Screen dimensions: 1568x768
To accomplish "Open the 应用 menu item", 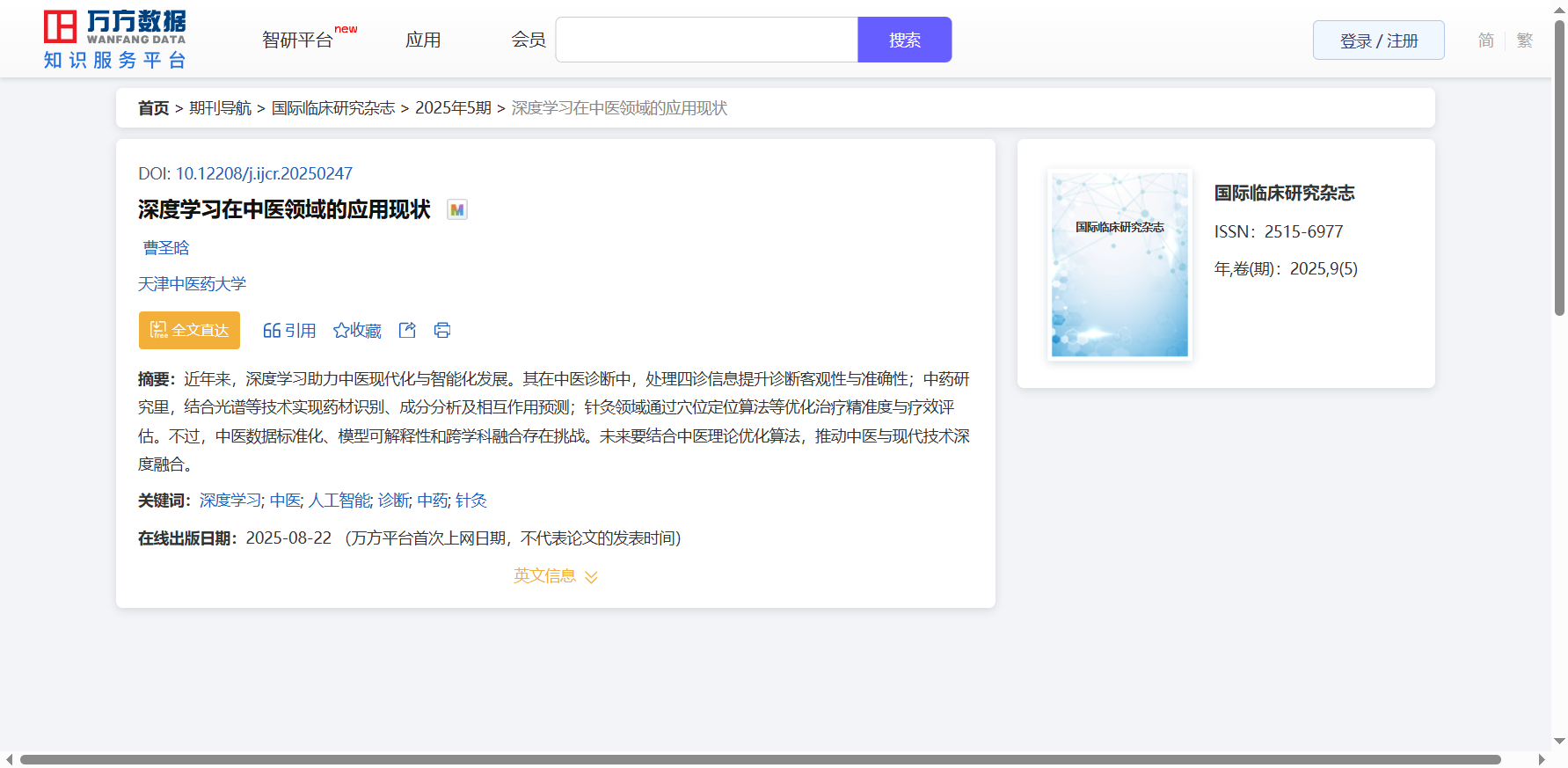I will point(423,40).
